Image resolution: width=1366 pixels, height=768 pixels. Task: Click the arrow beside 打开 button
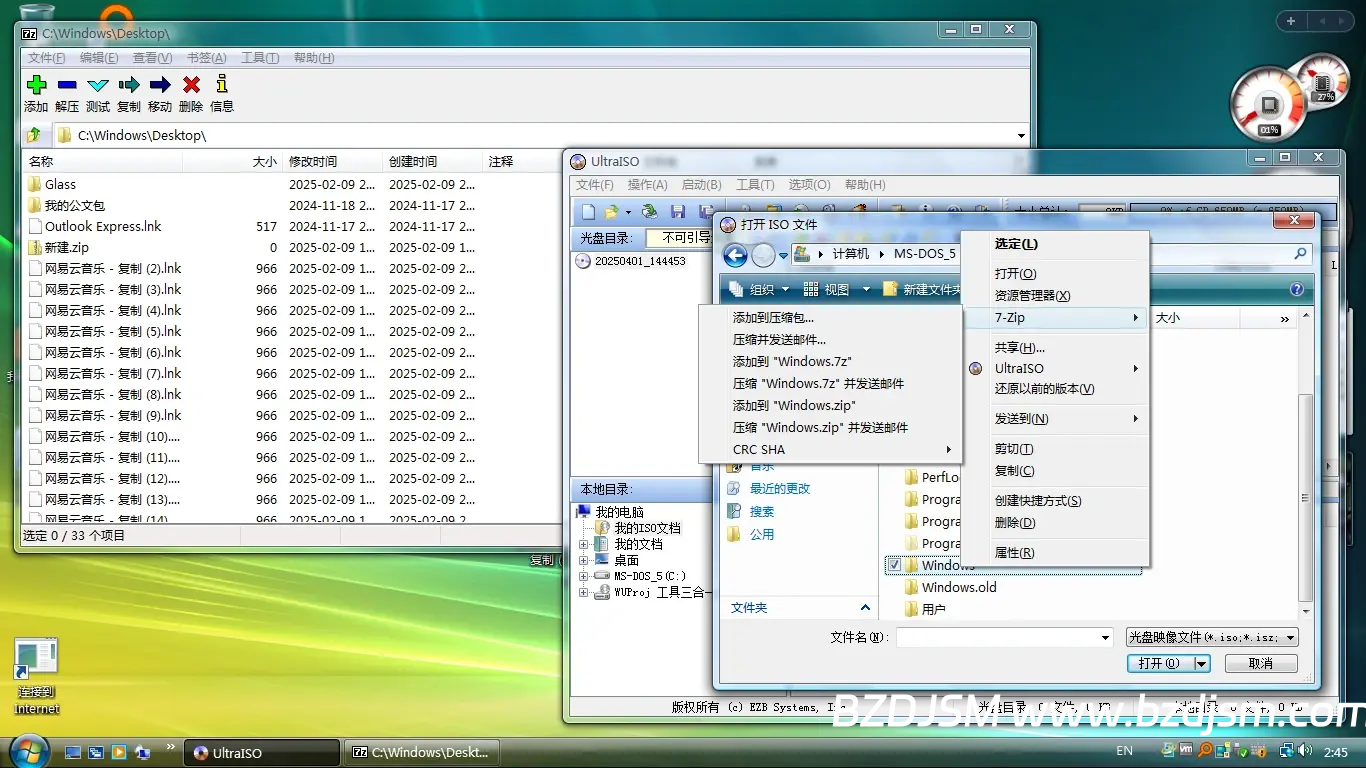[x=1202, y=664]
